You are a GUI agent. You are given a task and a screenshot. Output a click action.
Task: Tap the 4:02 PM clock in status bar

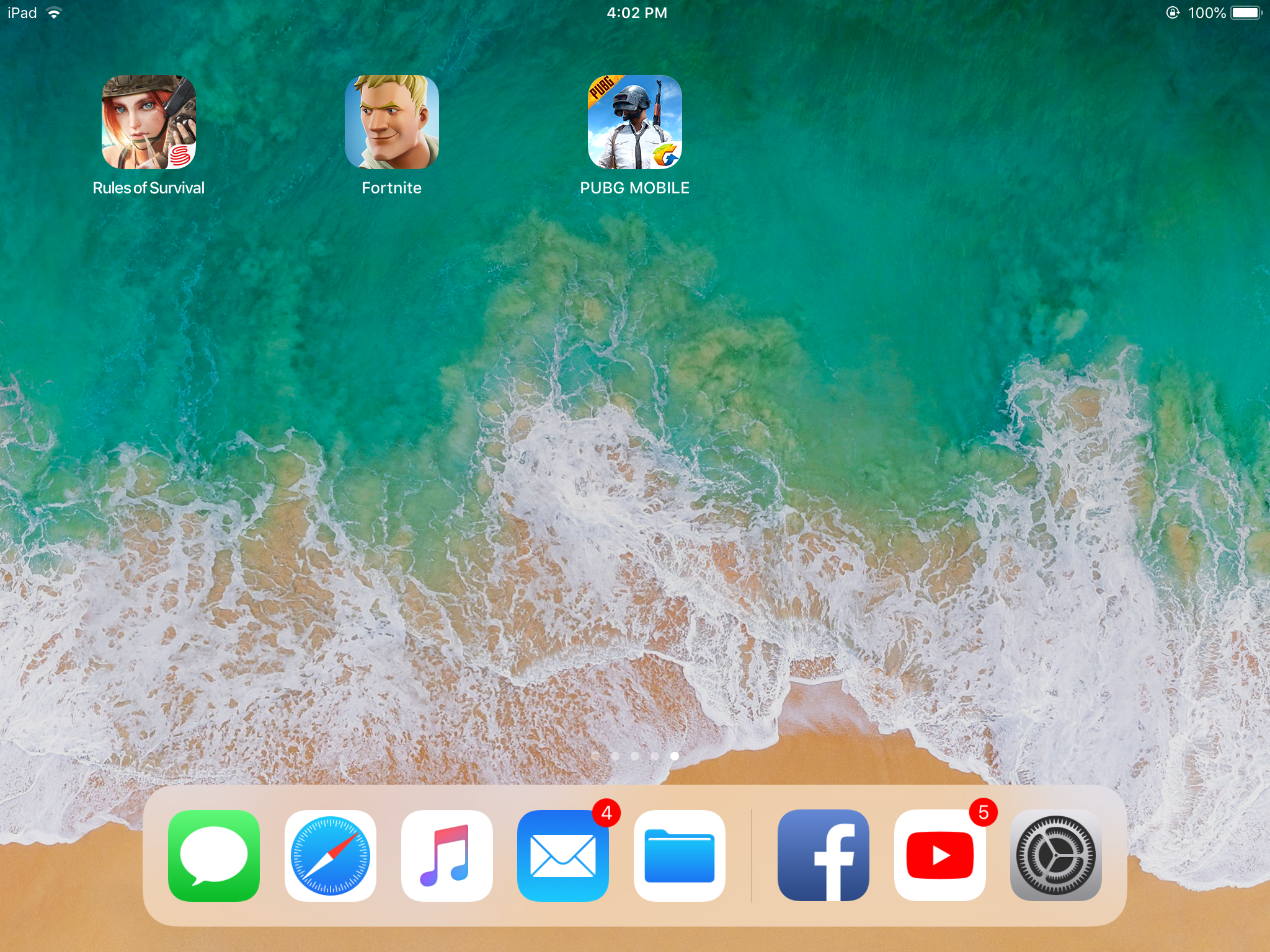tap(637, 13)
